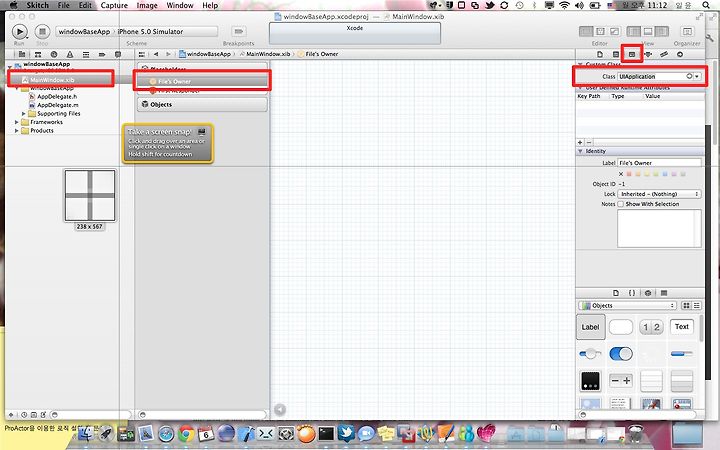Clear label color with X

621,174
